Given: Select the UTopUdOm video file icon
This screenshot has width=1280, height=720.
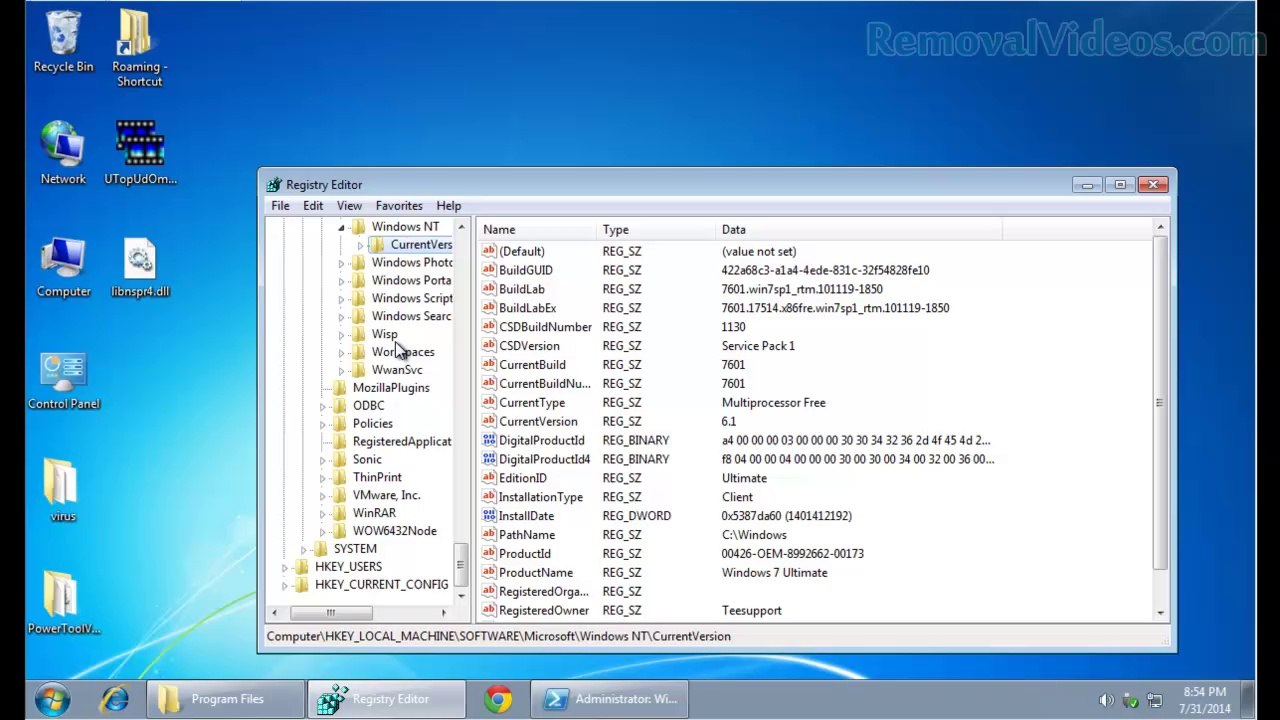Looking at the screenshot, I should coord(140,153).
